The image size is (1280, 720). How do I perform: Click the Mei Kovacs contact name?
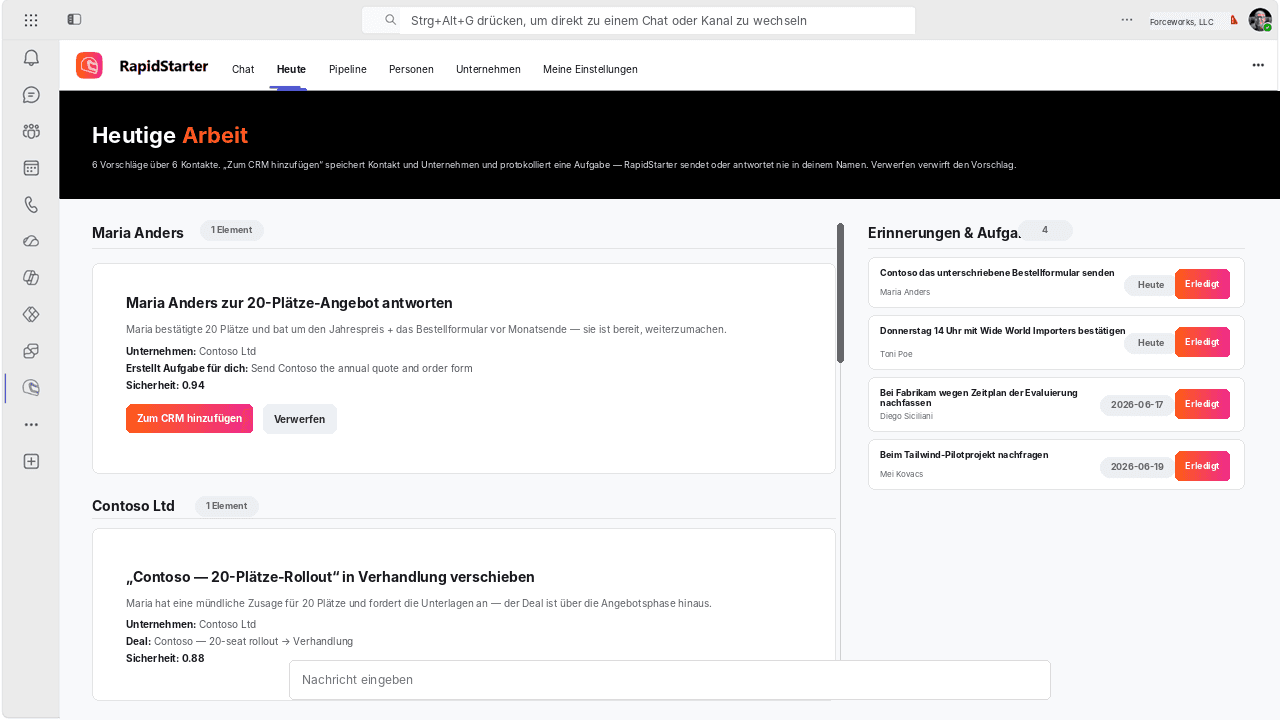tap(902, 474)
